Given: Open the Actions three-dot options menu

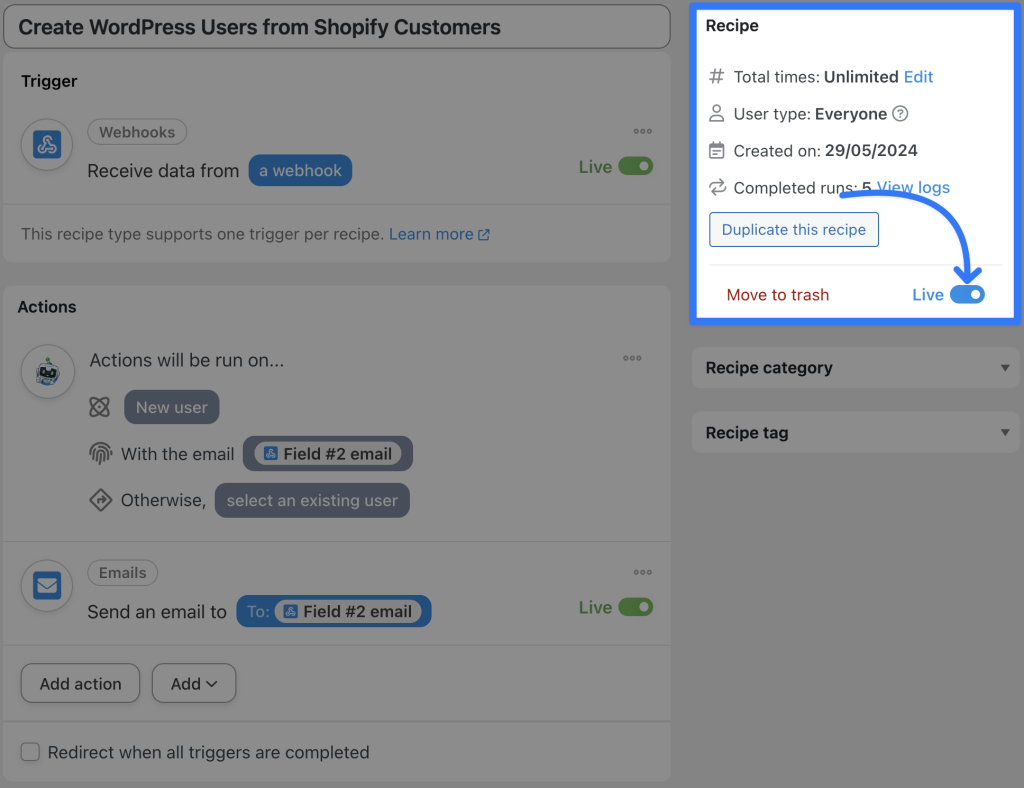Looking at the screenshot, I should (x=632, y=357).
